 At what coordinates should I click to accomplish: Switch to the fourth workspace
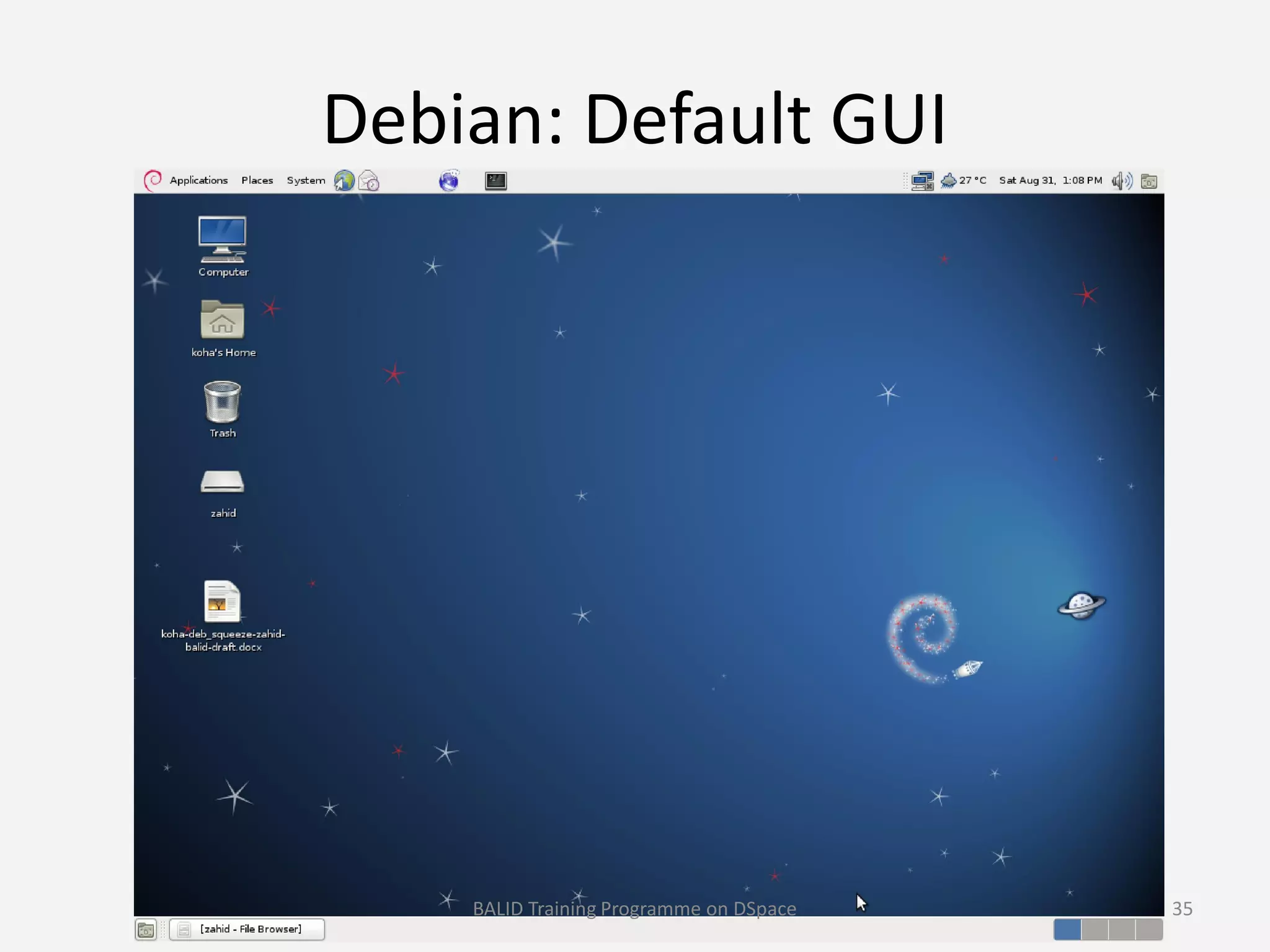pyautogui.click(x=1149, y=930)
